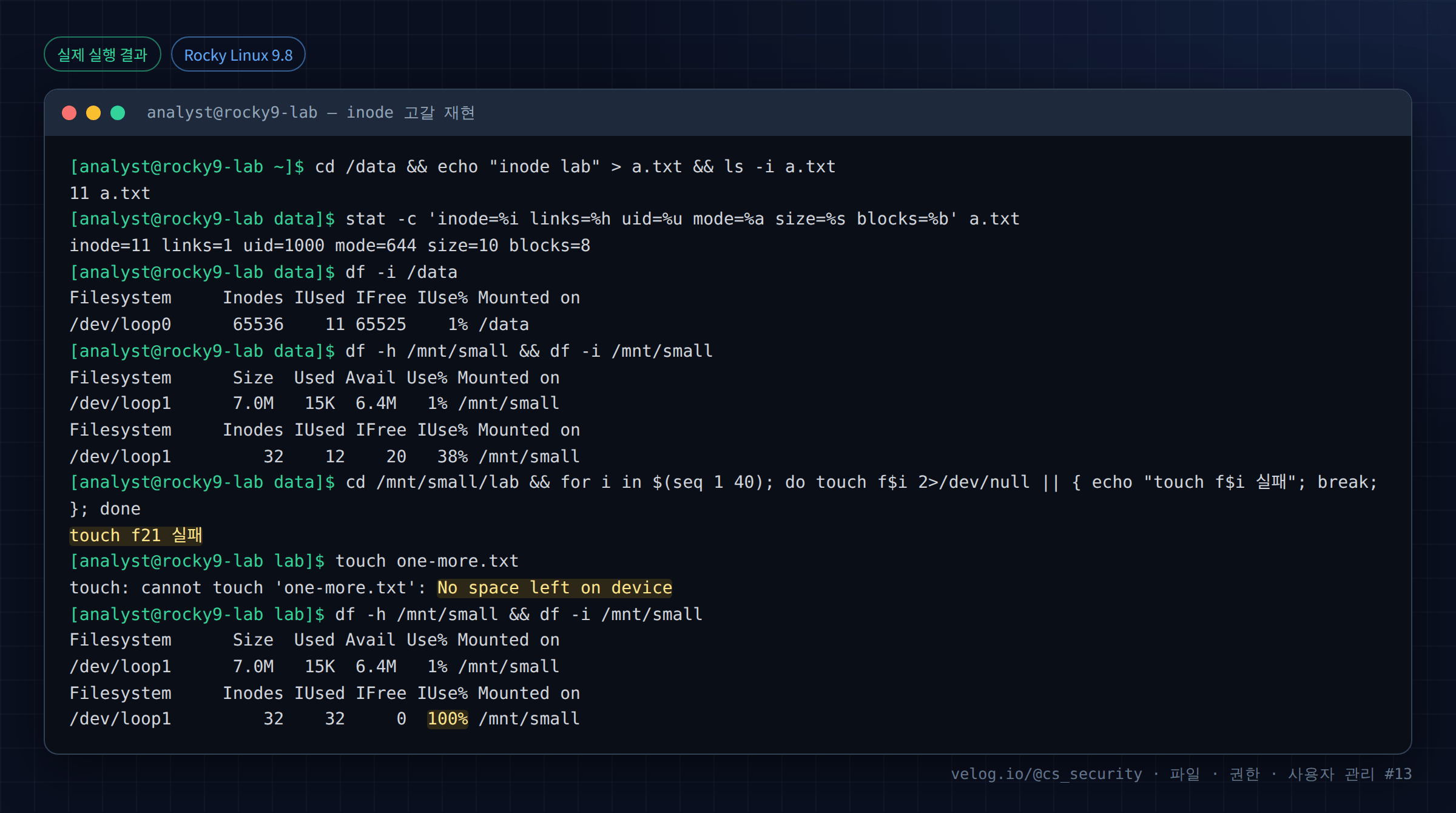This screenshot has width=1456, height=813.
Task: Click the 'touch one-more.txt' command
Action: click(x=427, y=561)
